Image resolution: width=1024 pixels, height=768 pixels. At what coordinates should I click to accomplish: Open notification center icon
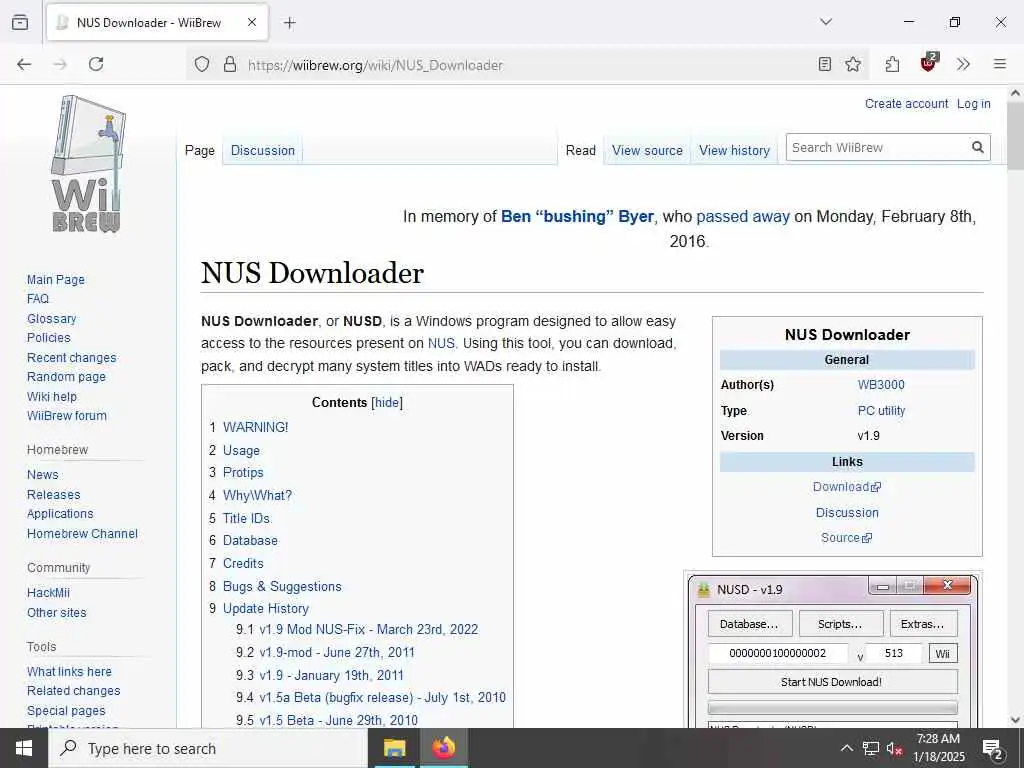click(x=992, y=748)
